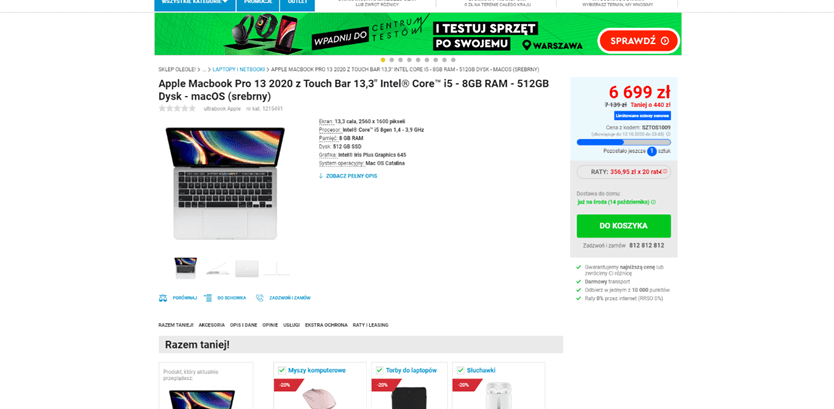This screenshot has width=834, height=409.
Task: Uncheck the Myszy komputerowe checkbox
Action: [x=282, y=370]
